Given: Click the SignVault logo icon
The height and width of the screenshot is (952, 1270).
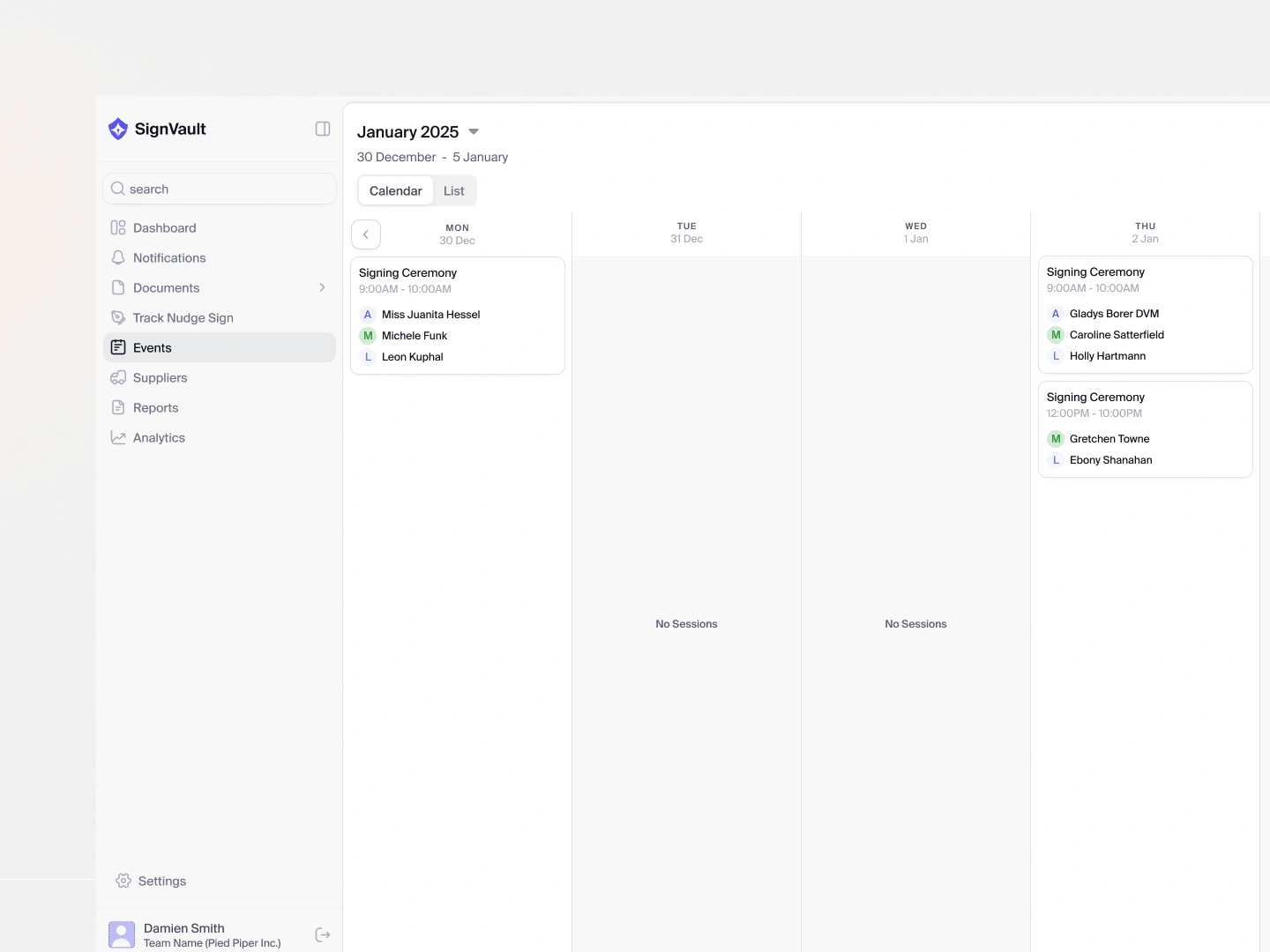Looking at the screenshot, I should tap(118, 129).
